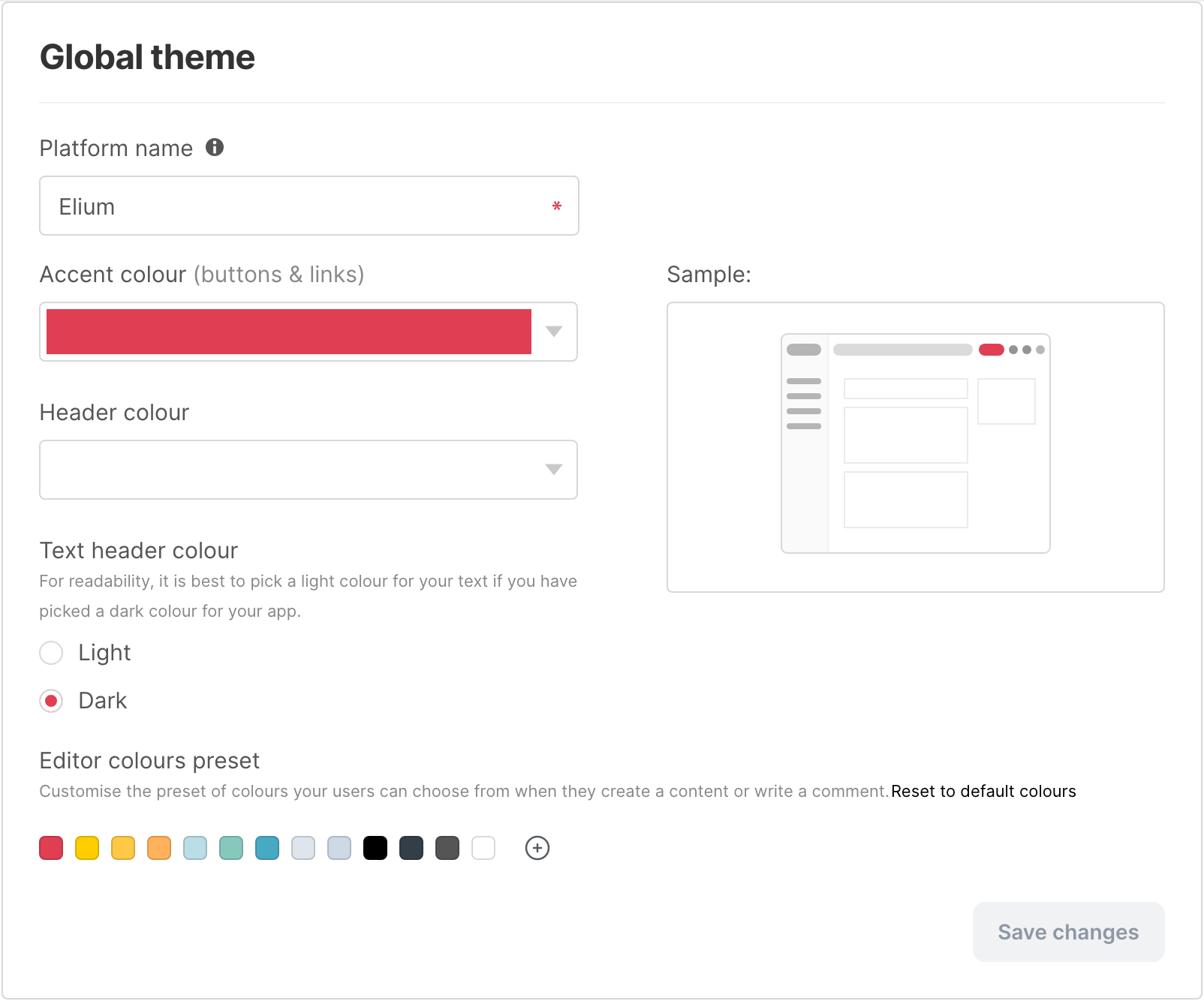Screen dimensions: 1204x1001
Task: Pick the dark grey preset swatch
Action: click(447, 848)
